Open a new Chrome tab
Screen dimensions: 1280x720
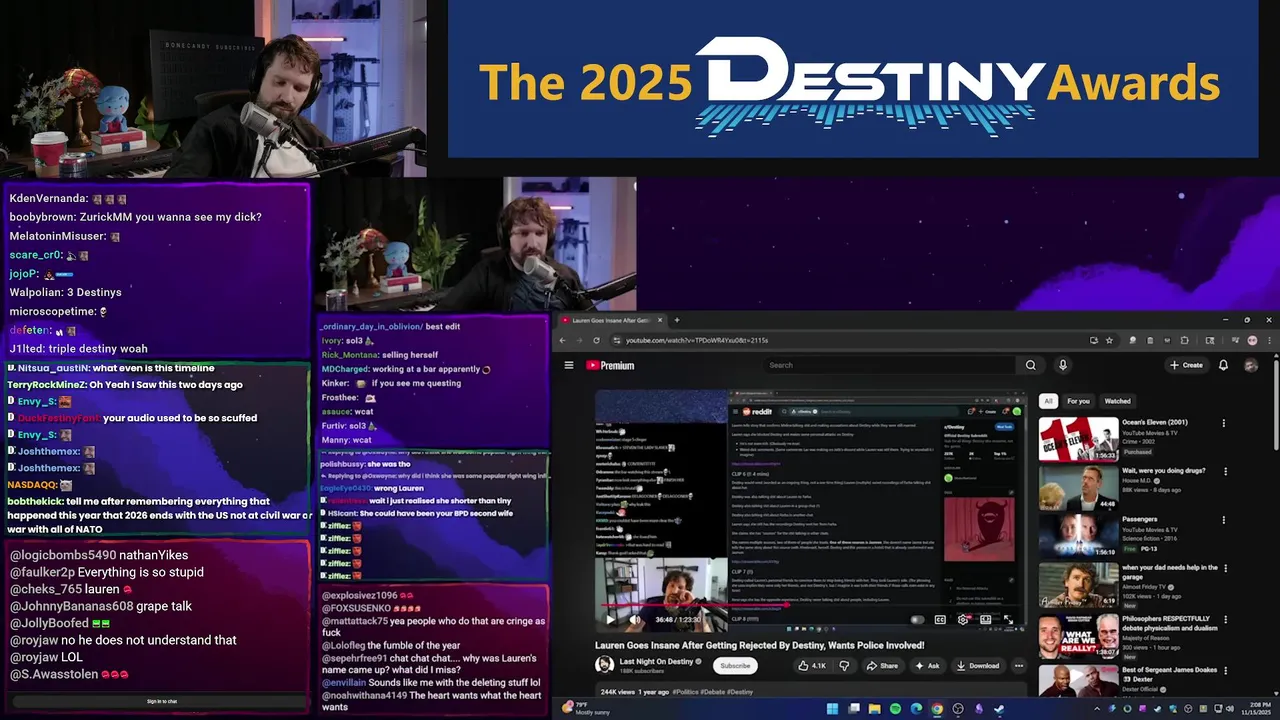677,320
